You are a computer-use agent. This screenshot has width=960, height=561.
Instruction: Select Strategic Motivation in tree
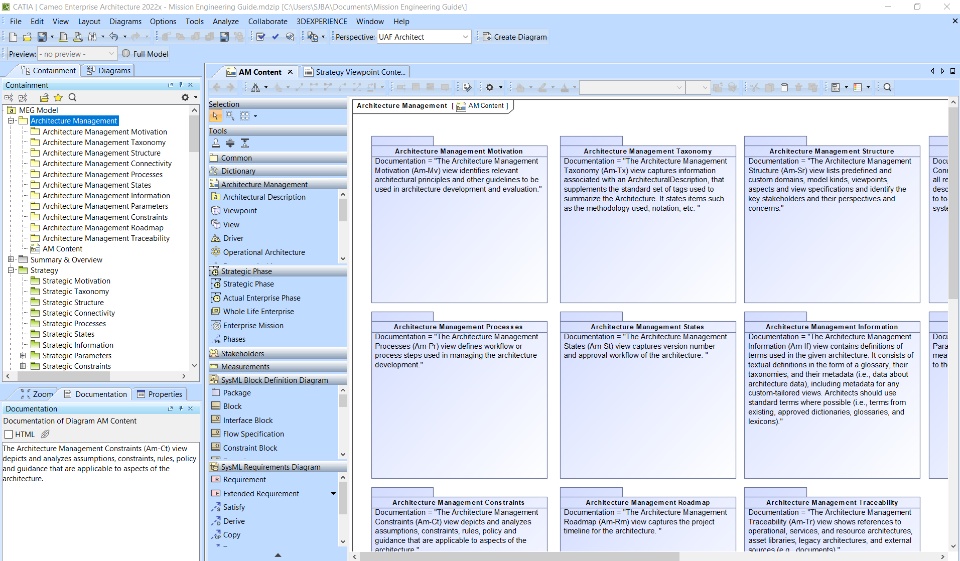coord(77,281)
